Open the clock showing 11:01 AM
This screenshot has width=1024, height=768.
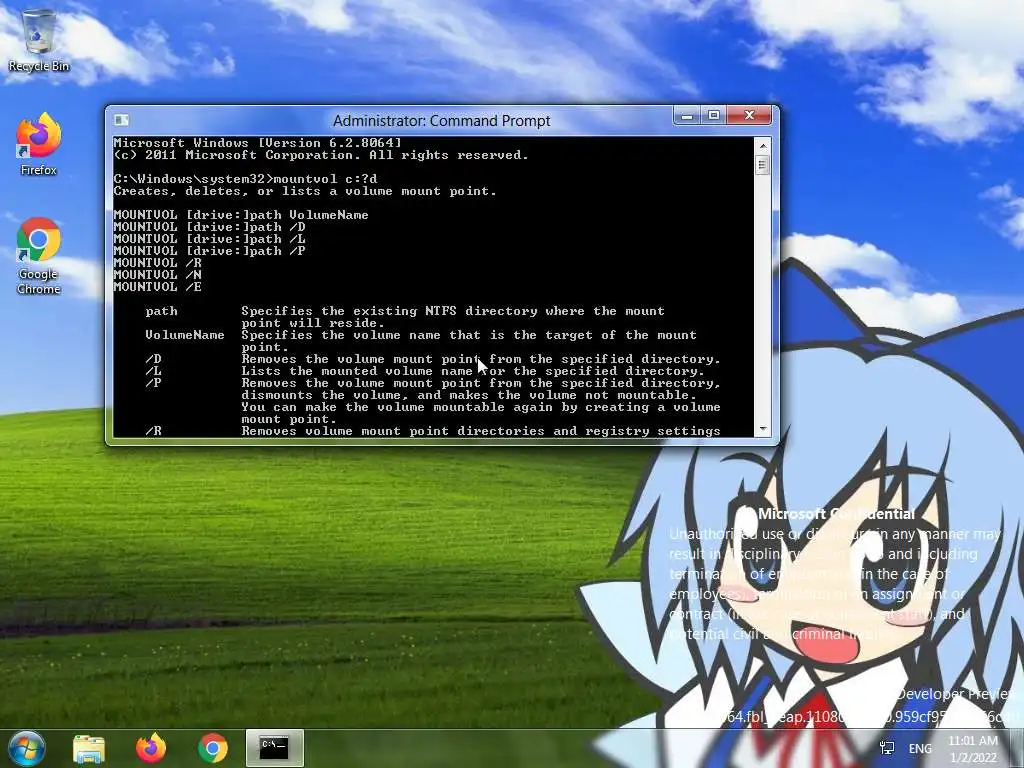pyautogui.click(x=973, y=749)
